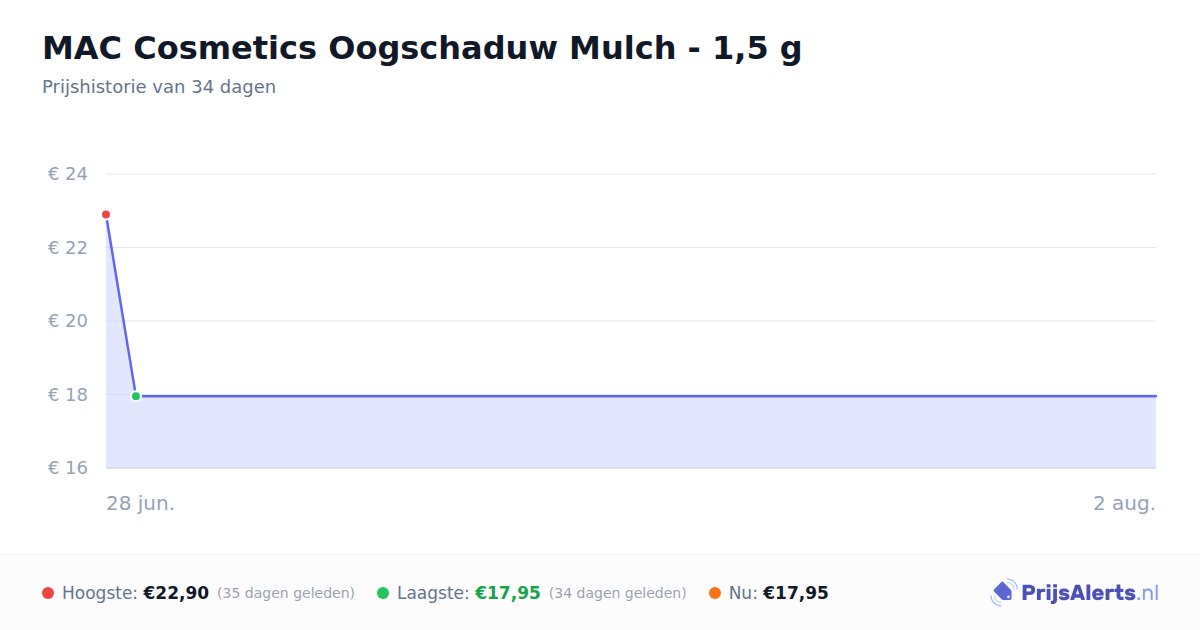This screenshot has height=630, width=1200.
Task: Click the € 16 axis label
Action: point(68,468)
